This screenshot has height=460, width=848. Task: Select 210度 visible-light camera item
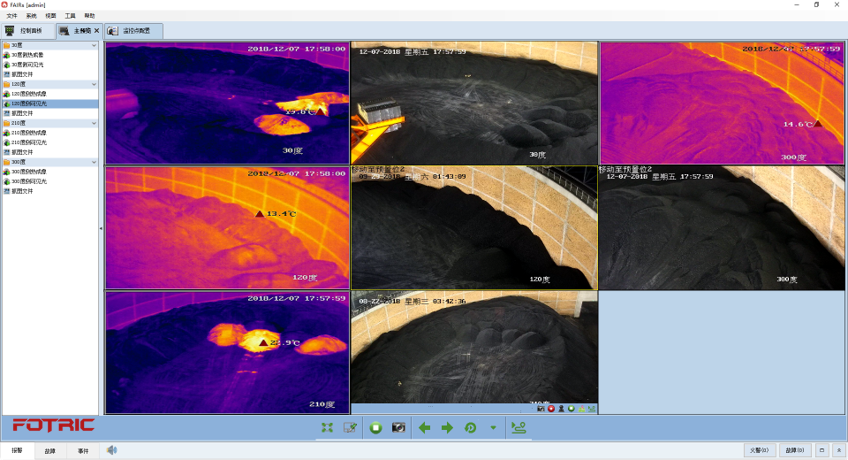[50, 143]
